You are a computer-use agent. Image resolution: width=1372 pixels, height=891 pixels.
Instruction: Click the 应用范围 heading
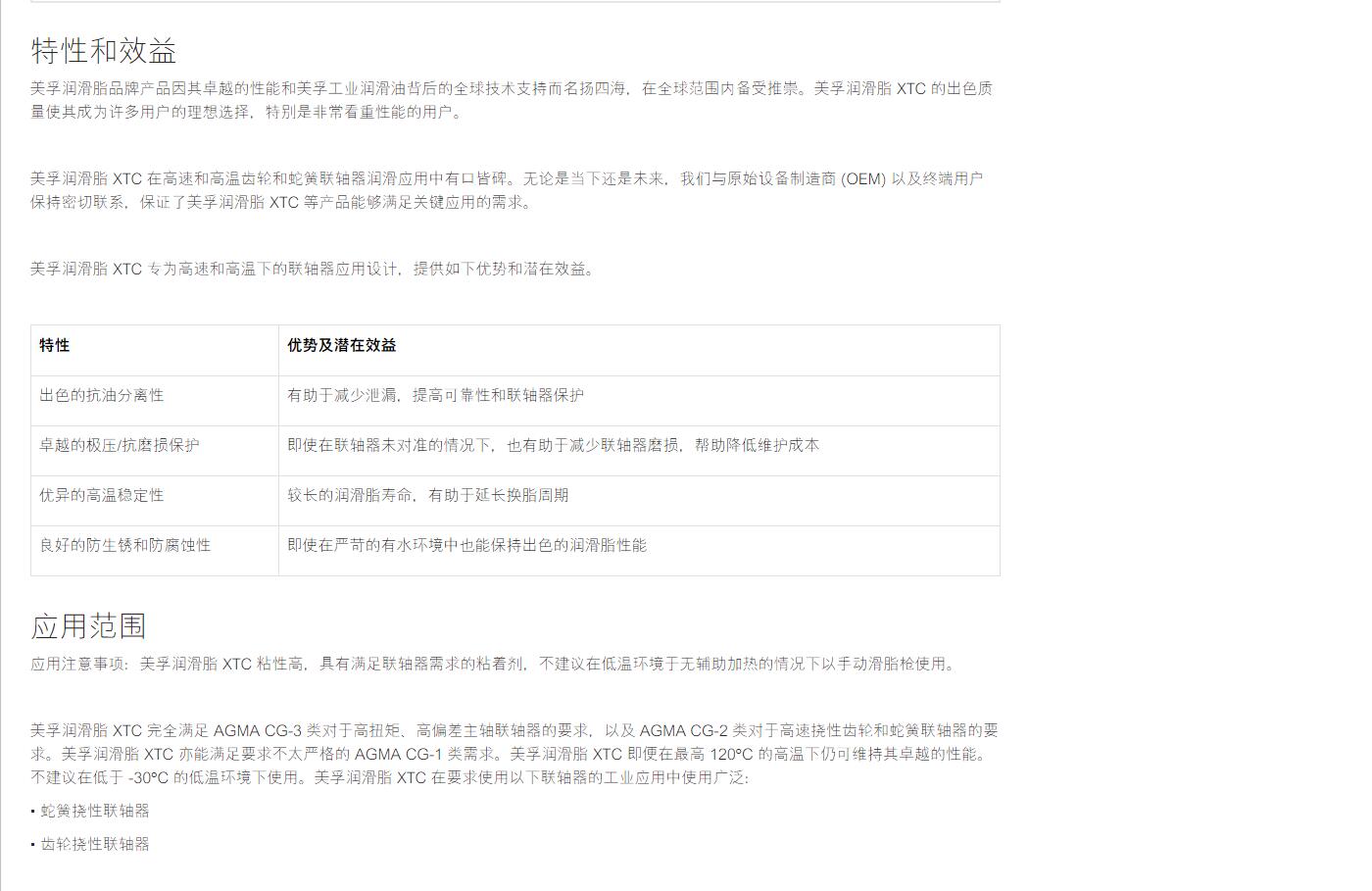click(88, 625)
